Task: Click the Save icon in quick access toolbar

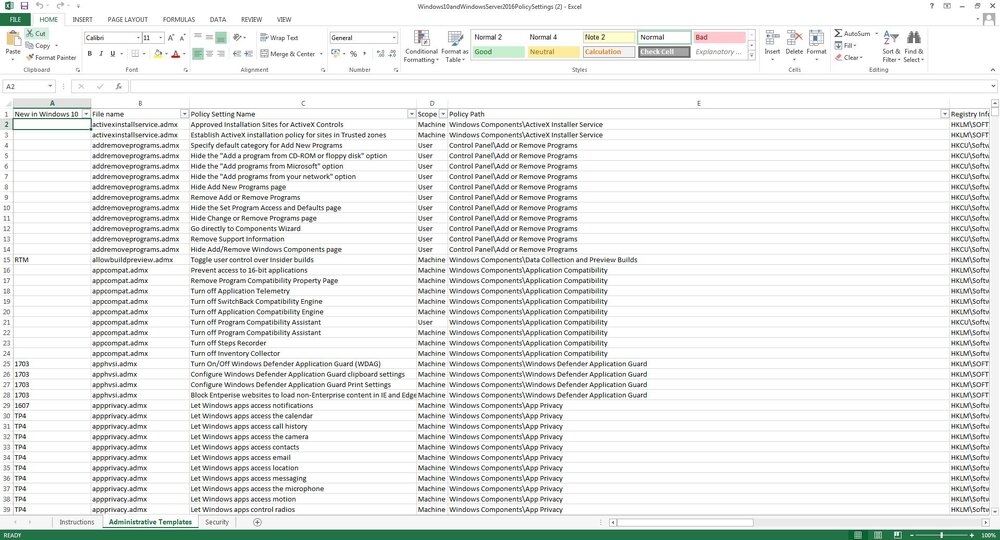Action: pos(24,6)
